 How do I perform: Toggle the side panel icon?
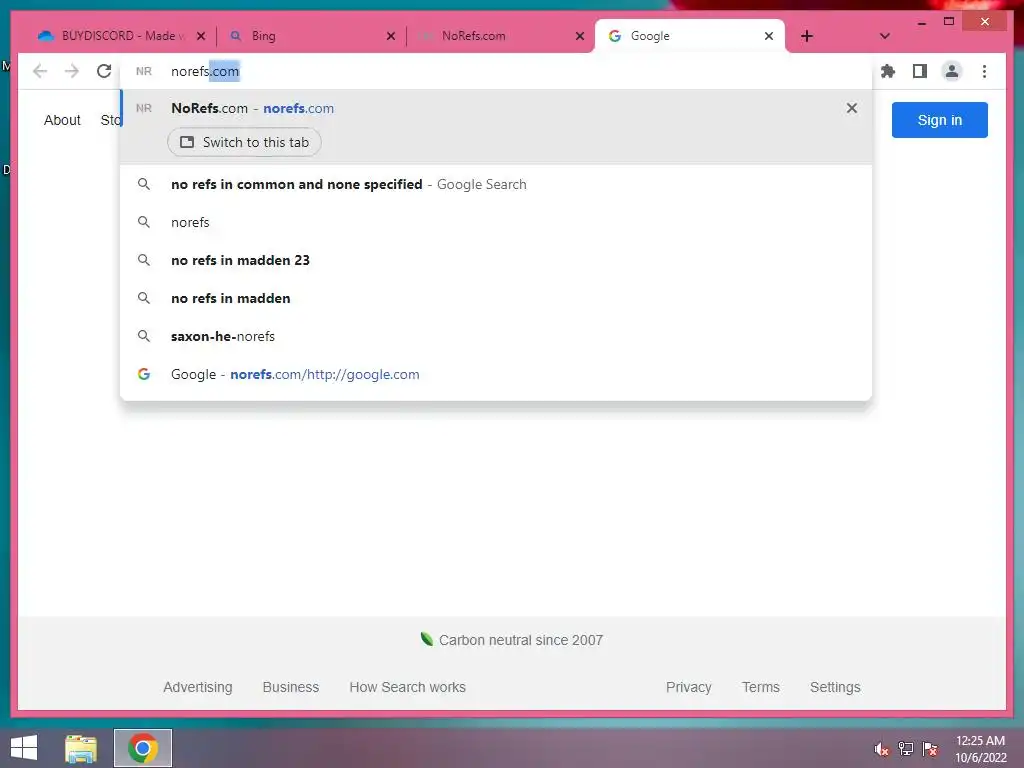[920, 71]
